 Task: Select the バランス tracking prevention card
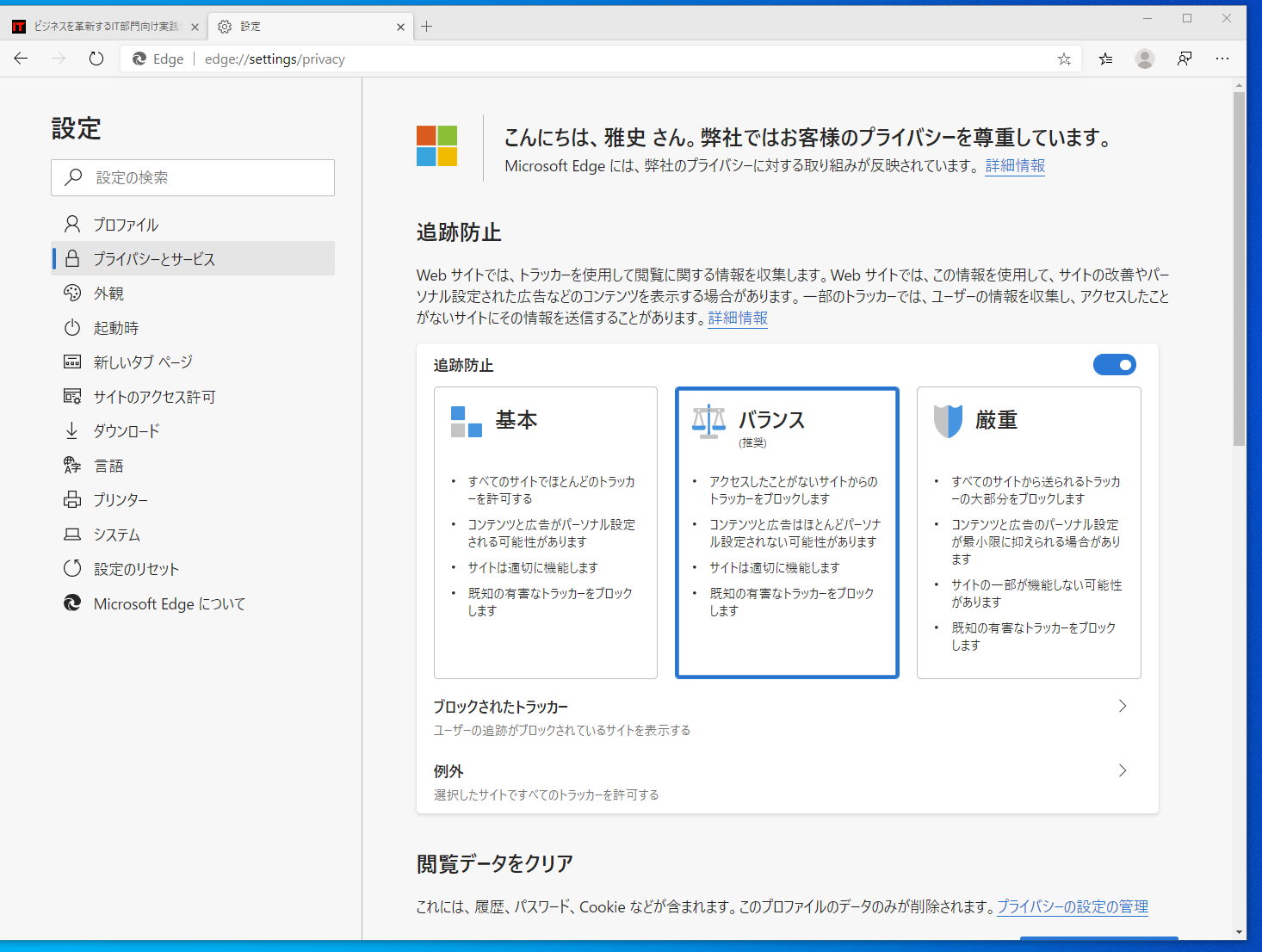[787, 533]
